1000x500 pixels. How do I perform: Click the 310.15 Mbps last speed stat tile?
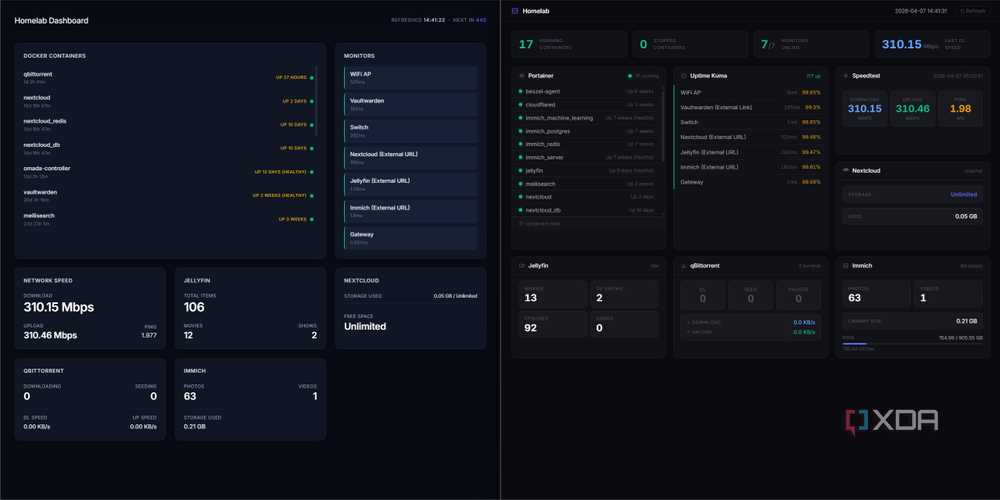(932, 44)
